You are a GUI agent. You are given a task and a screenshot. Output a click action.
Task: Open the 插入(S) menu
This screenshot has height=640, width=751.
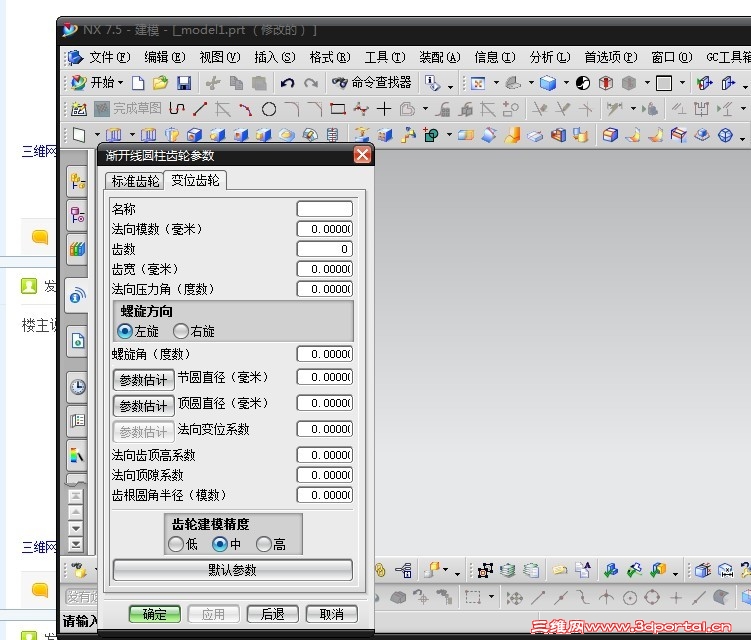click(275, 57)
